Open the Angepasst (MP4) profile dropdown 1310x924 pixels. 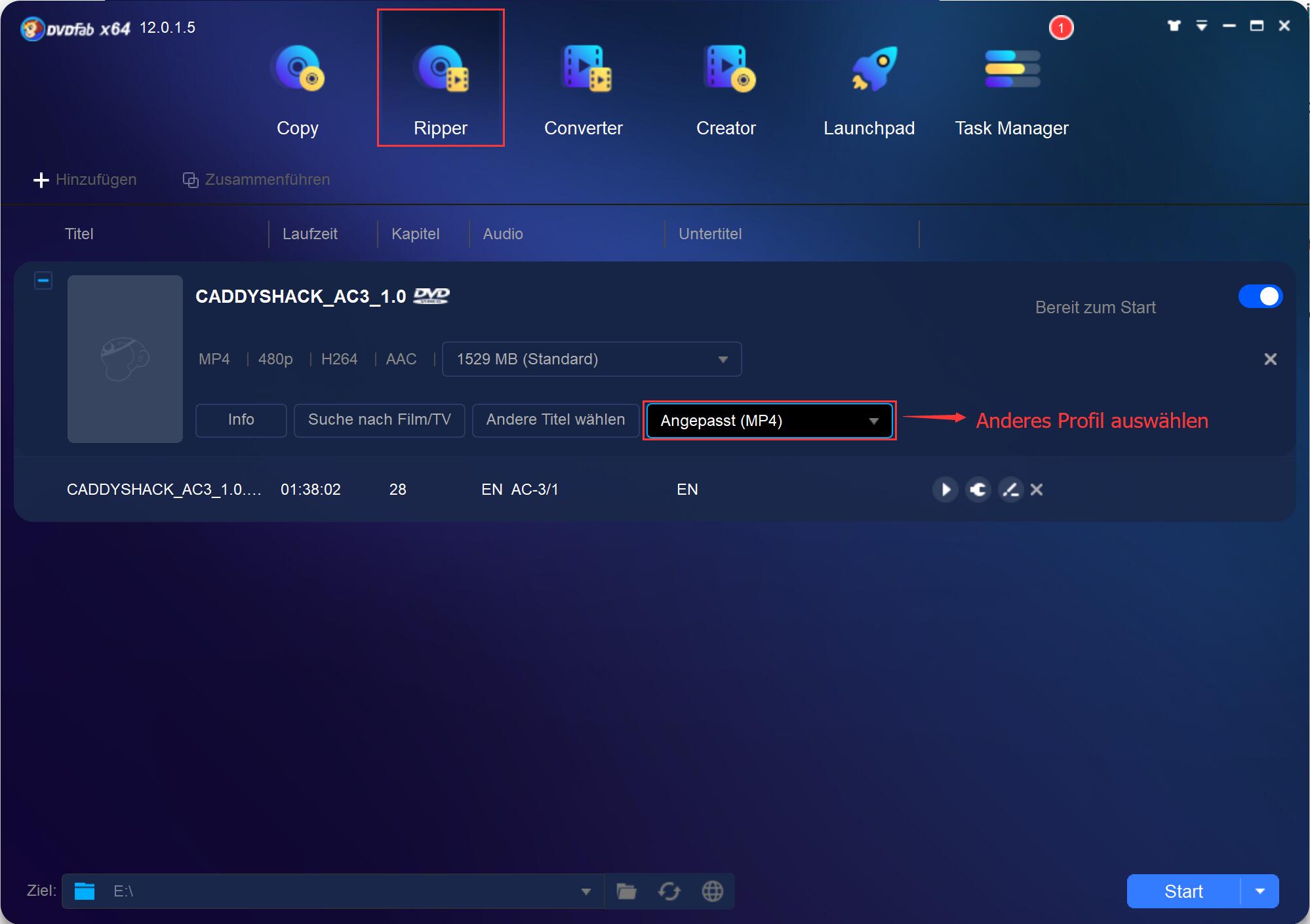pyautogui.click(x=768, y=420)
